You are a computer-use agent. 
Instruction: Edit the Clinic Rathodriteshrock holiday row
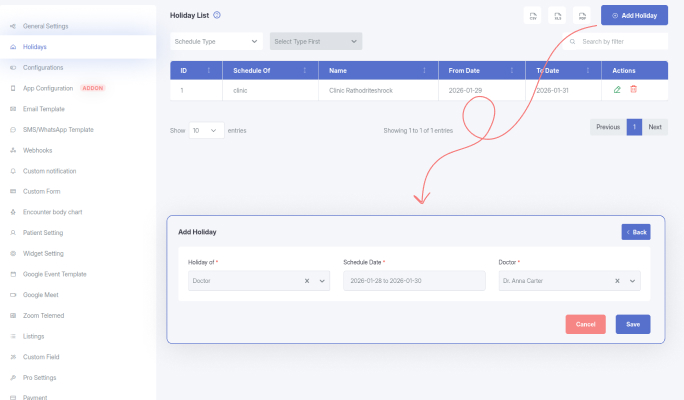pyautogui.click(x=617, y=89)
